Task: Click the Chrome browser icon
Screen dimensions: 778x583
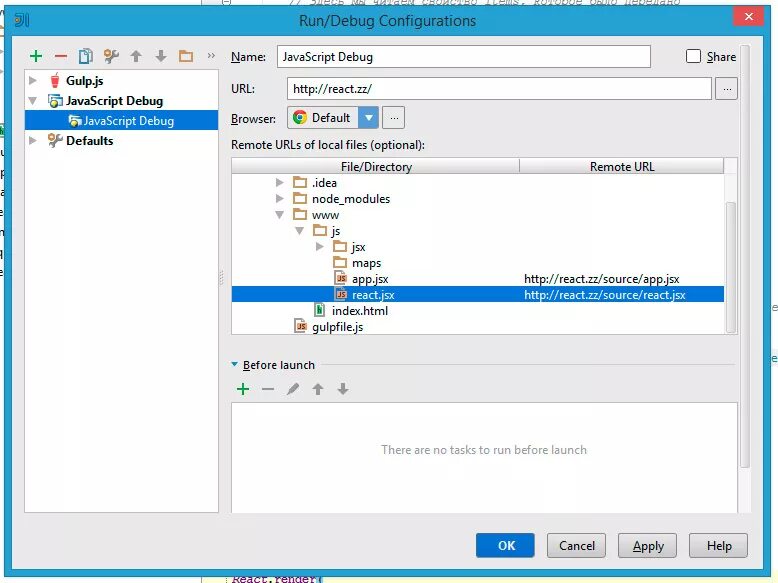Action: pyautogui.click(x=300, y=118)
